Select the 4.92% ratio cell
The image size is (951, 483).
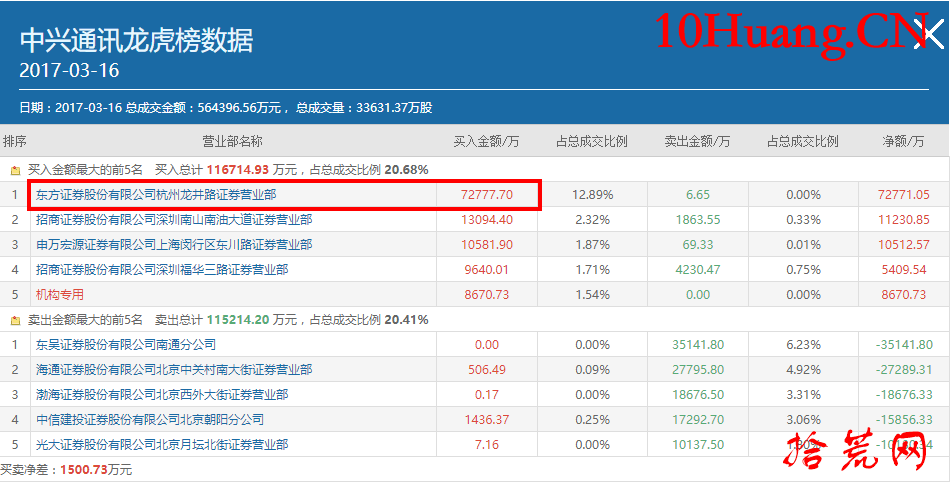click(x=803, y=370)
